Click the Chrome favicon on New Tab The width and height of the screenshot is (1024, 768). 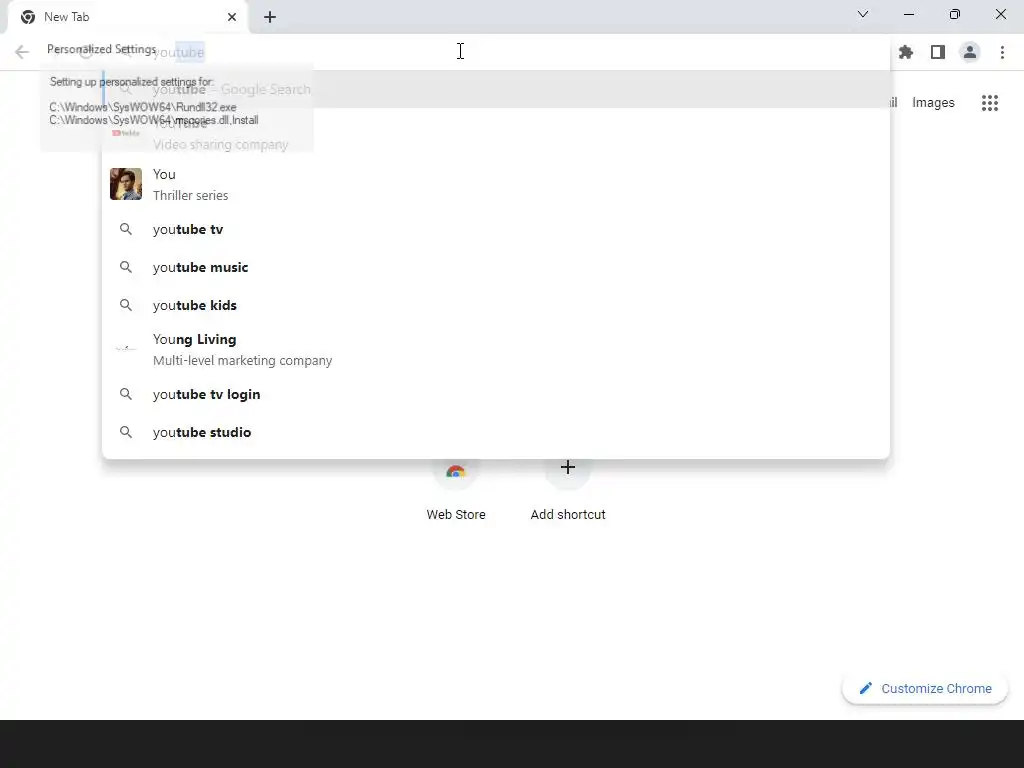pyautogui.click(x=28, y=17)
